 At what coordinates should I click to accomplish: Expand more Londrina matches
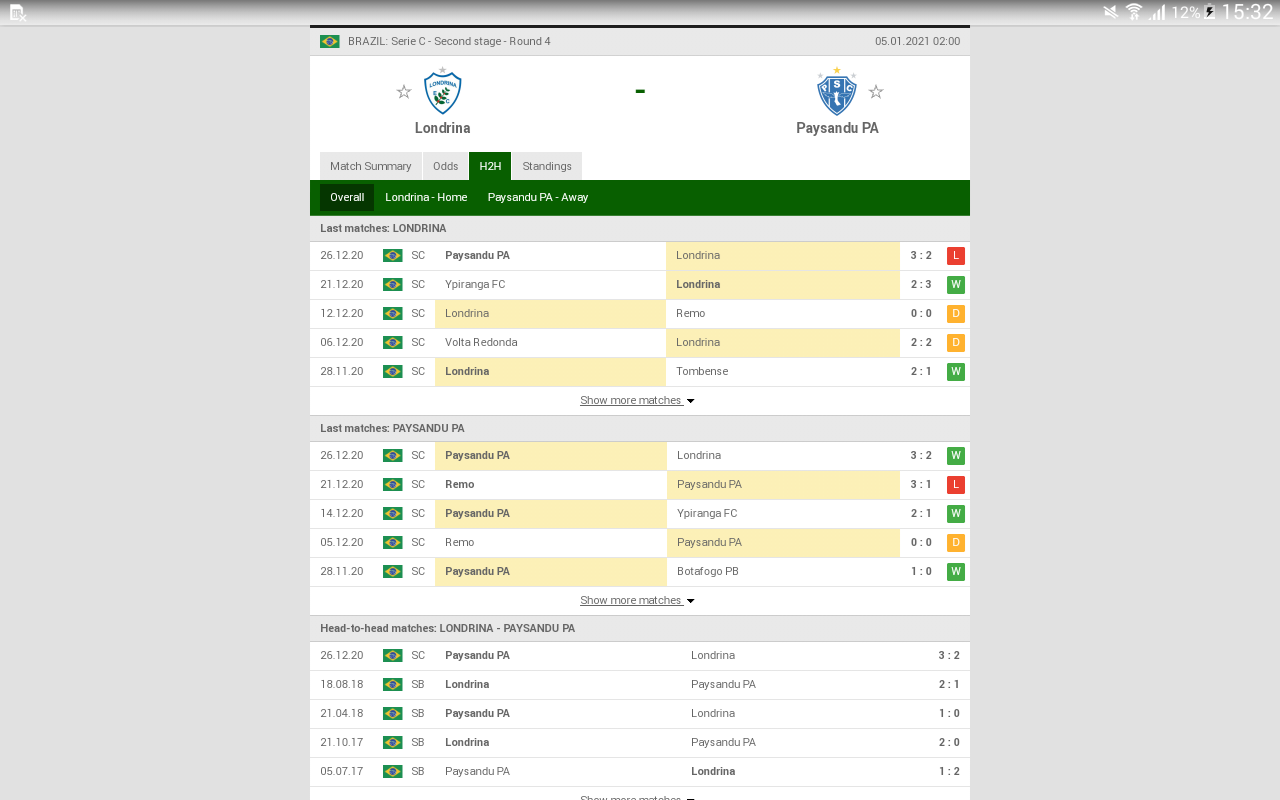click(637, 401)
